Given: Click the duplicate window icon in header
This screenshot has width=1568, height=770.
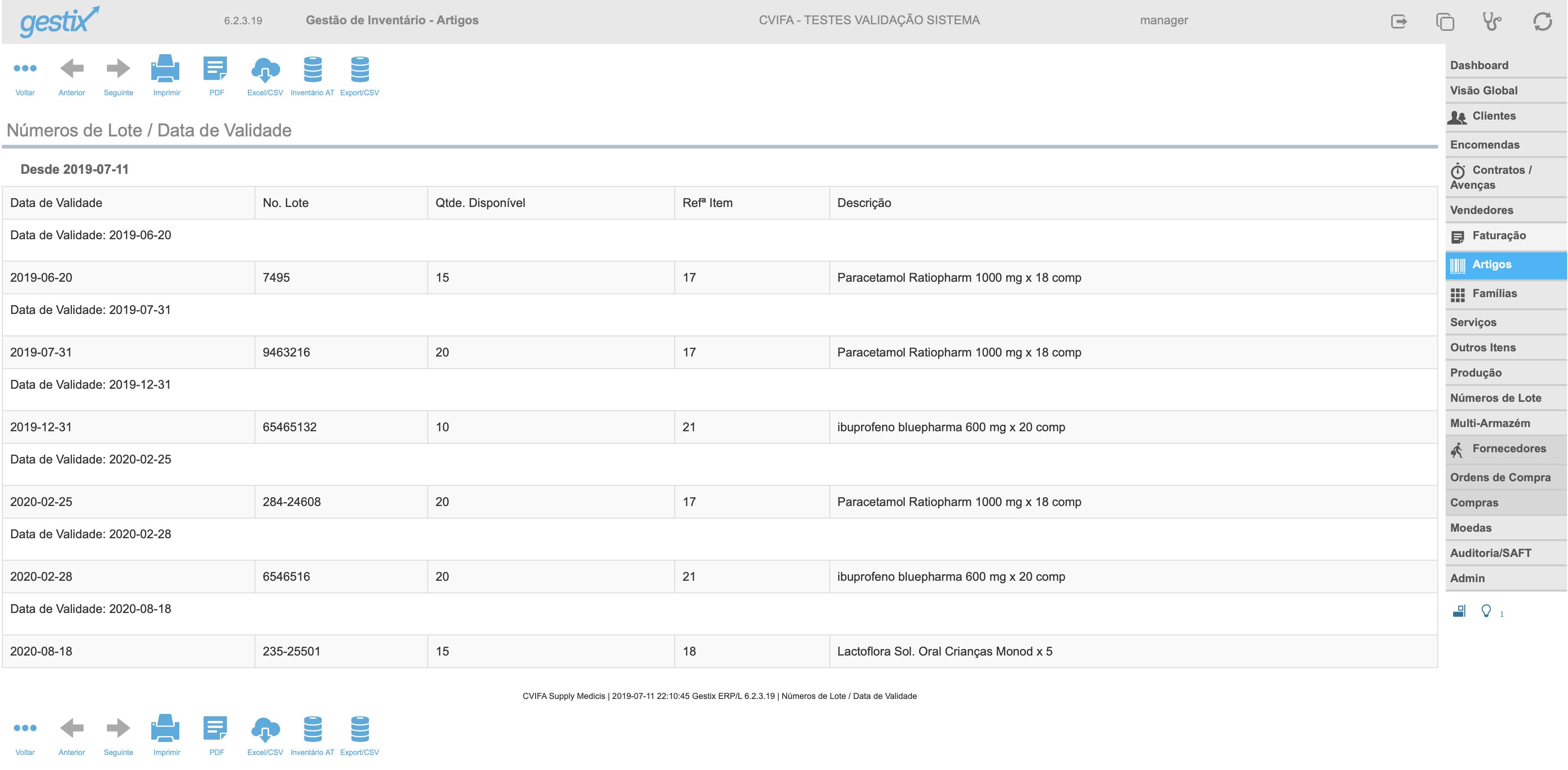Looking at the screenshot, I should click(1445, 21).
